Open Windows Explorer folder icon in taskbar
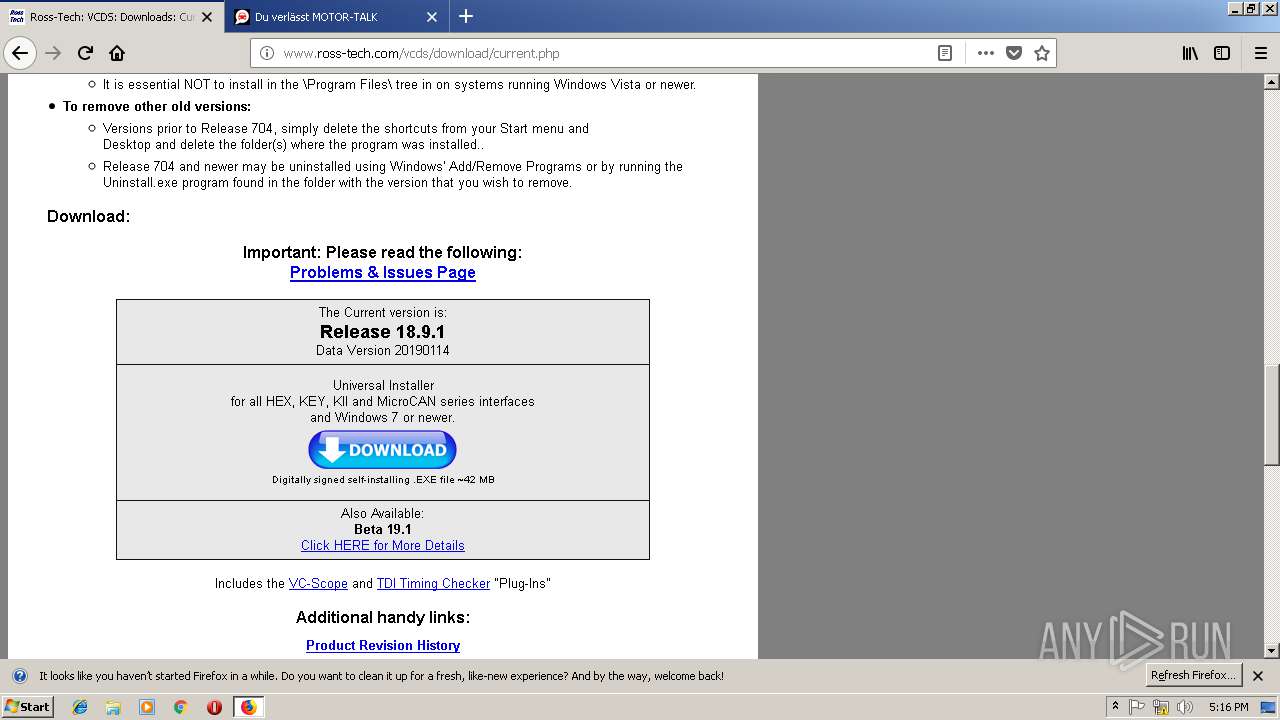This screenshot has height=720, width=1280. (113, 707)
